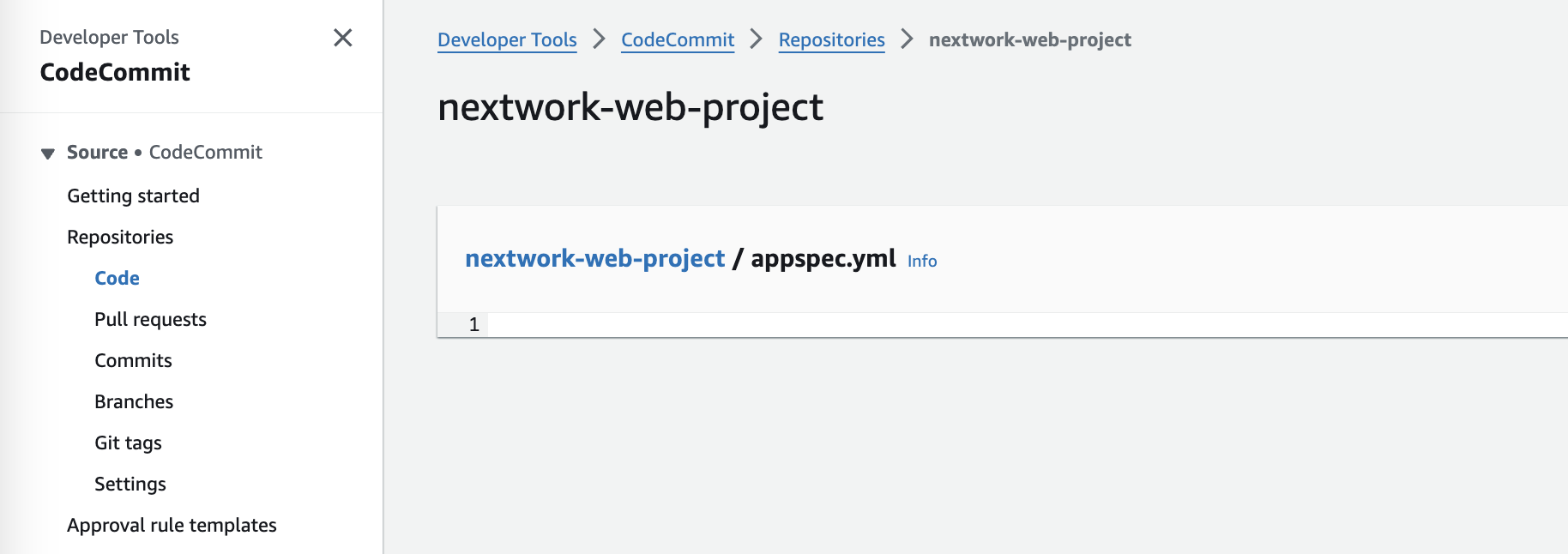Open Getting started in sidebar

point(133,196)
